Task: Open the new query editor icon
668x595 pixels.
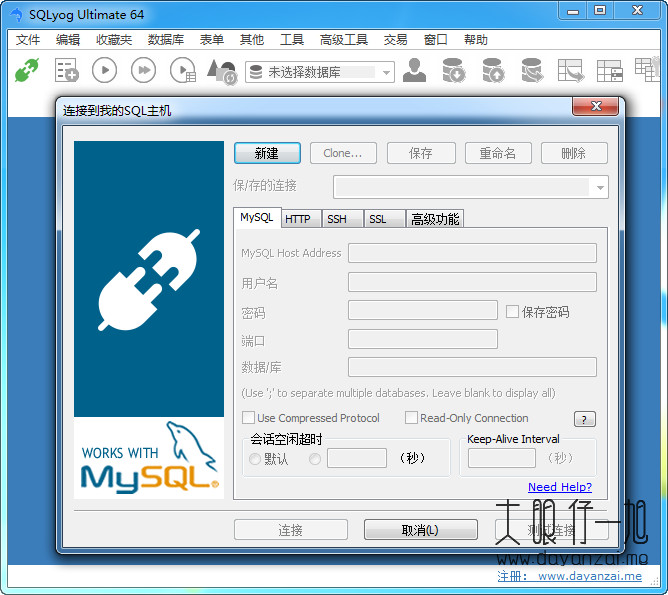Action: click(66, 70)
